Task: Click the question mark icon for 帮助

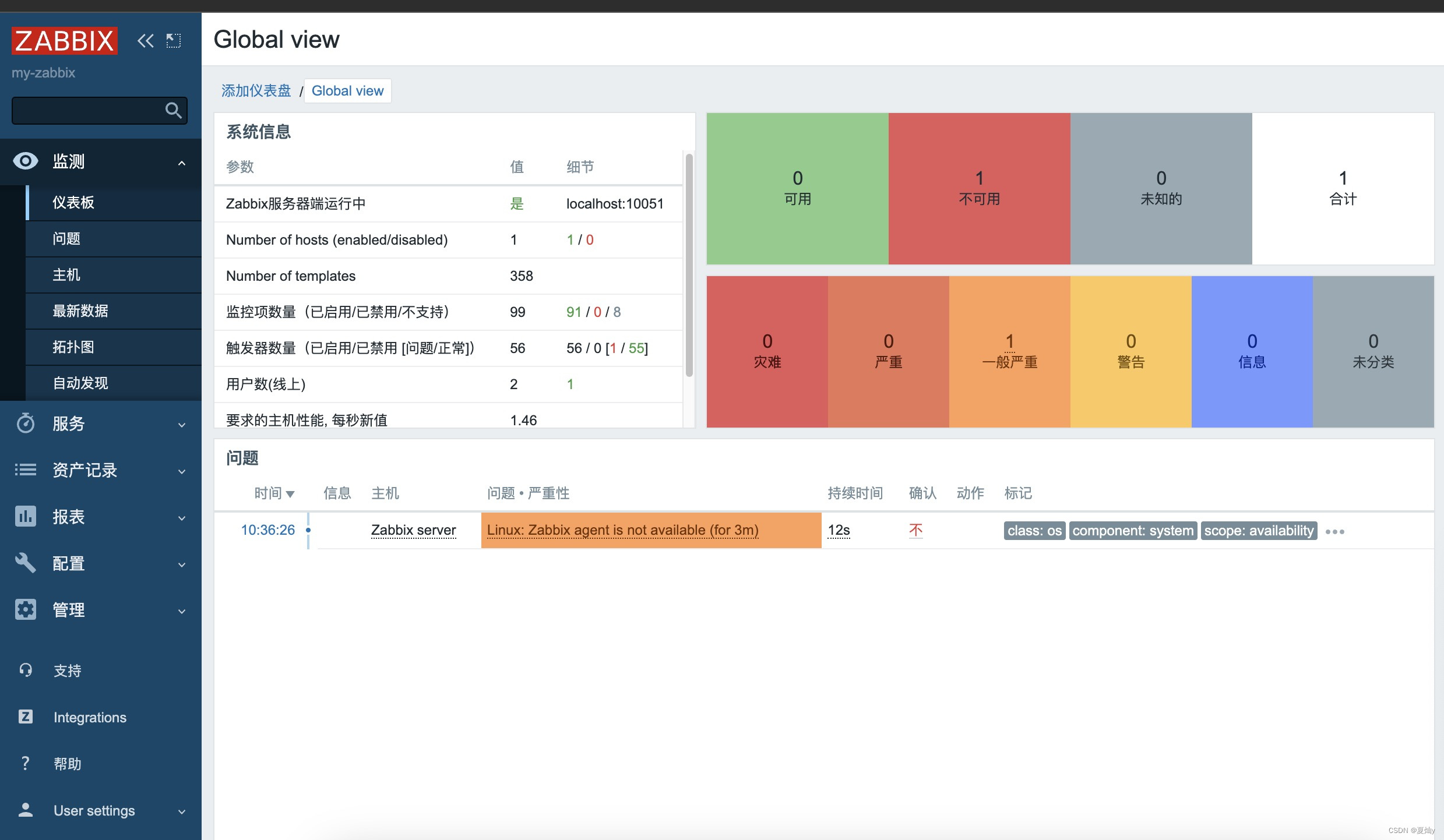Action: (26, 764)
